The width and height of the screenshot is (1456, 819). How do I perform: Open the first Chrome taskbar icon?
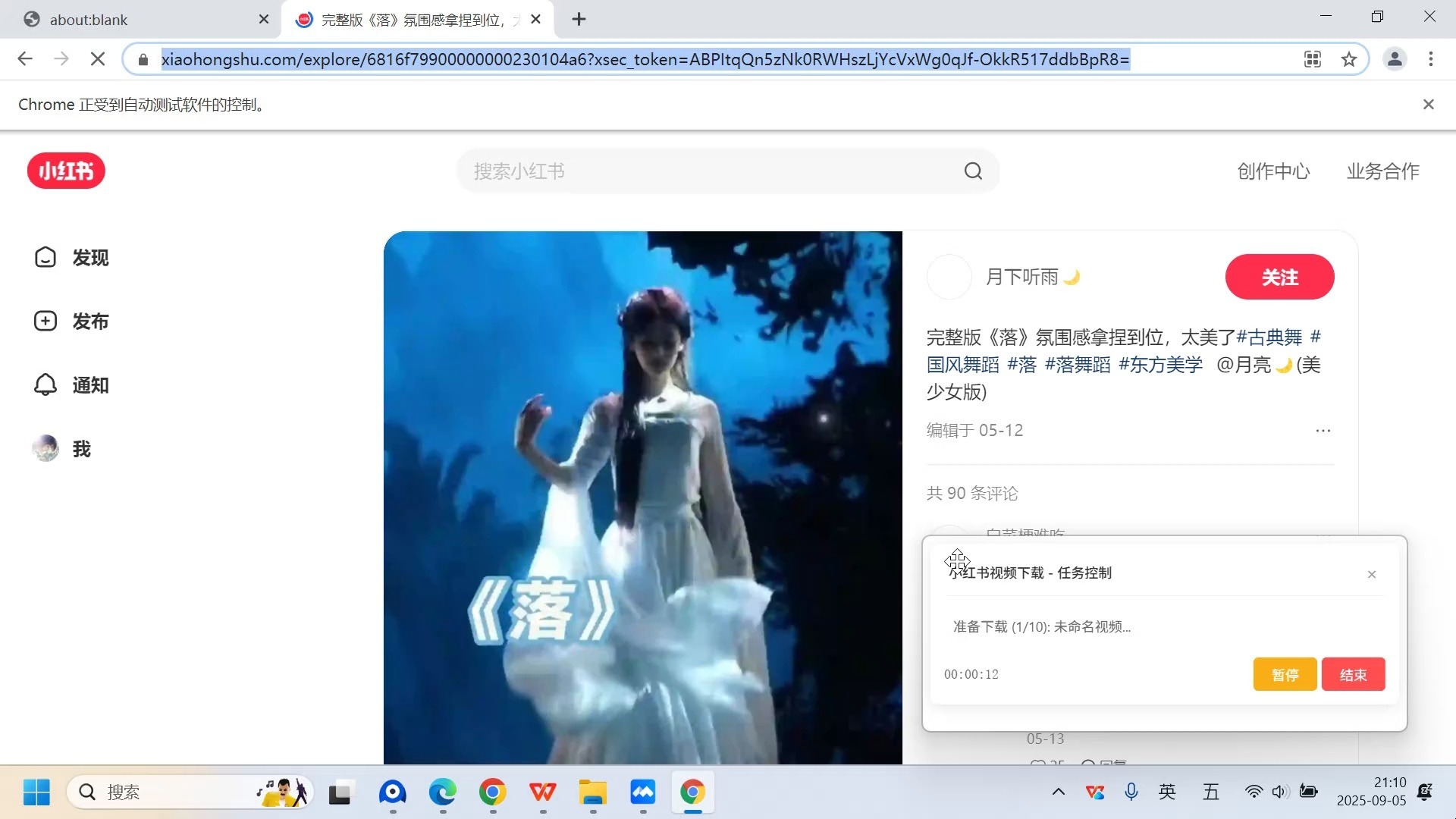pyautogui.click(x=492, y=792)
